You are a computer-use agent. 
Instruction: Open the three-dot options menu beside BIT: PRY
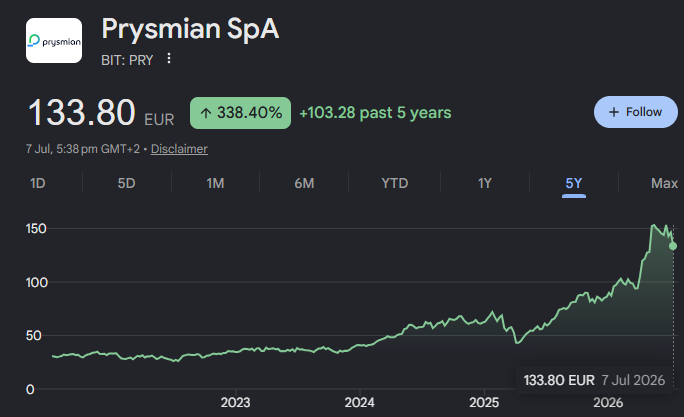[169, 58]
